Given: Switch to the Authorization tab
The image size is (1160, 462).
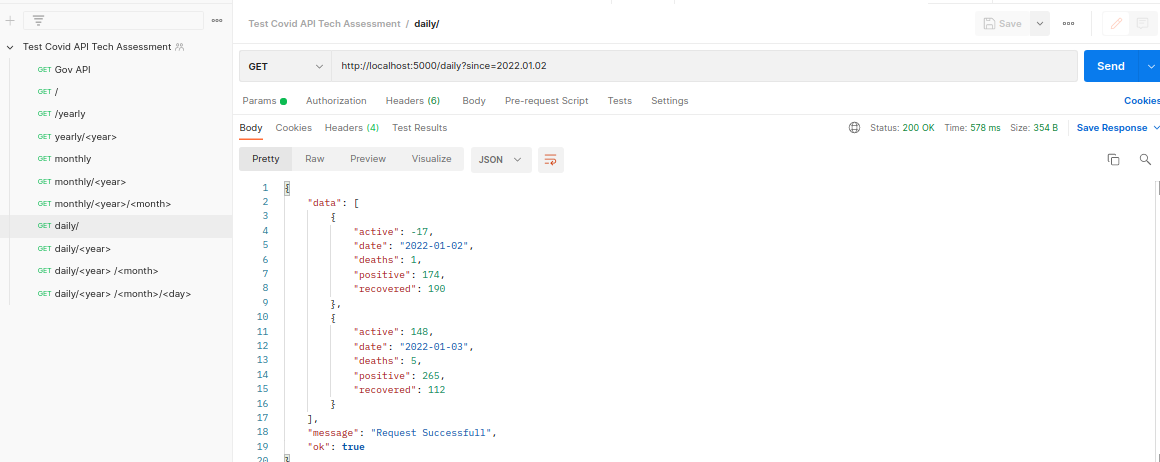Looking at the screenshot, I should pyautogui.click(x=336, y=101).
